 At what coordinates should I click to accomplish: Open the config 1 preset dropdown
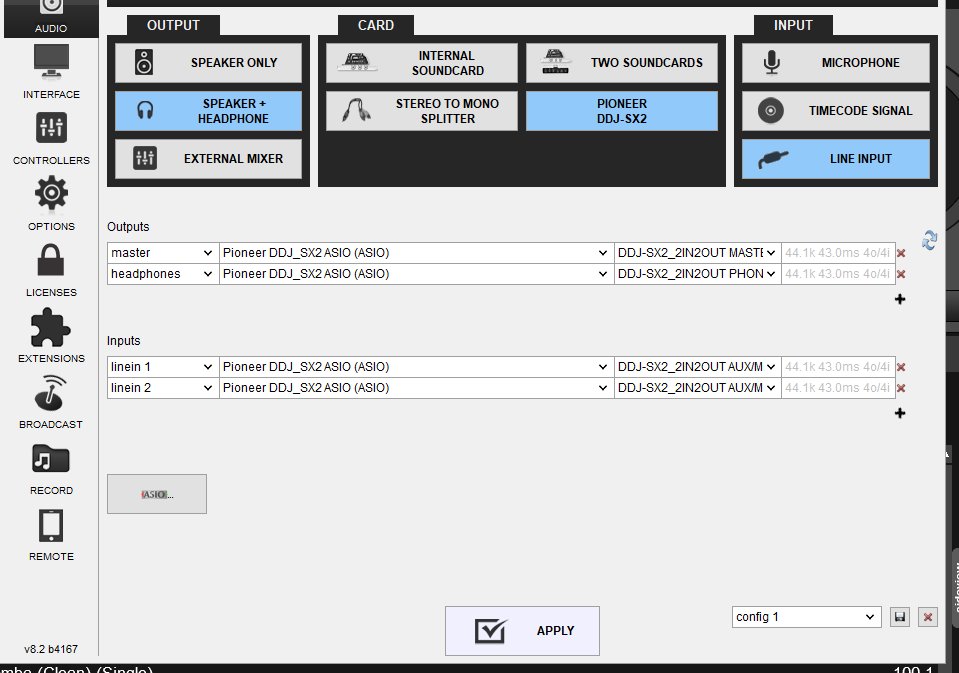click(806, 617)
